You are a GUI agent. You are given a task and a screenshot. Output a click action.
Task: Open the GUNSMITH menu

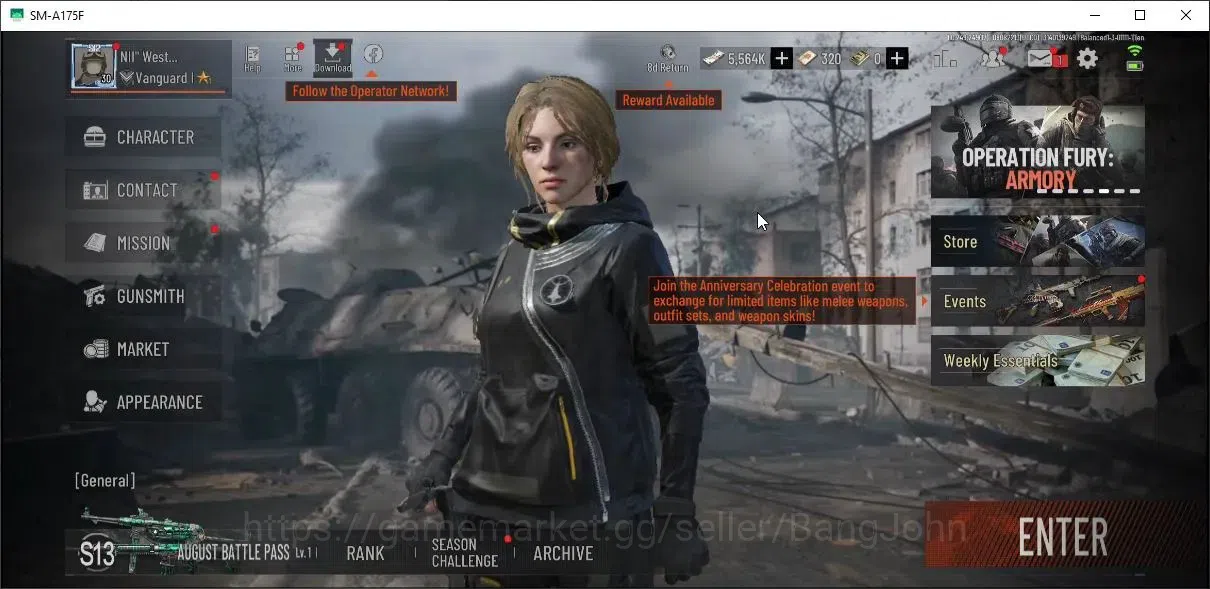coord(143,296)
